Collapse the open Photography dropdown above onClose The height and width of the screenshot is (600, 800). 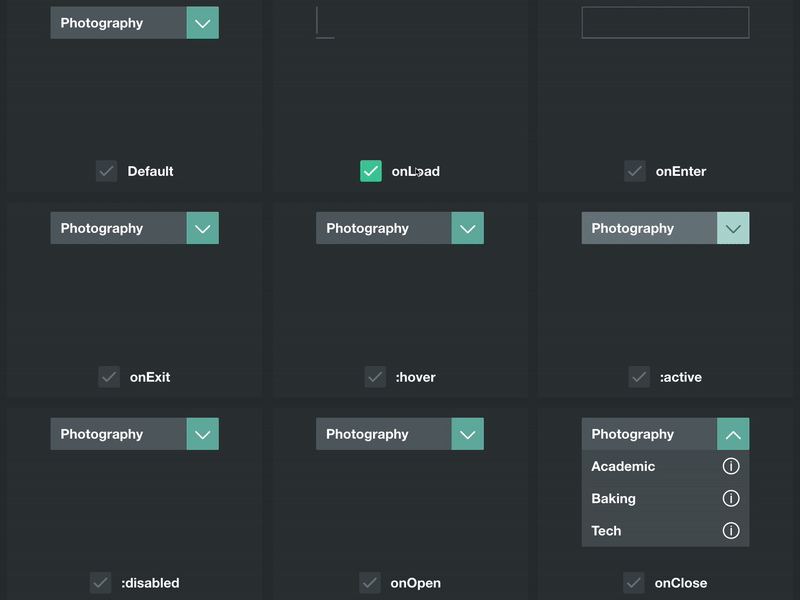733,434
